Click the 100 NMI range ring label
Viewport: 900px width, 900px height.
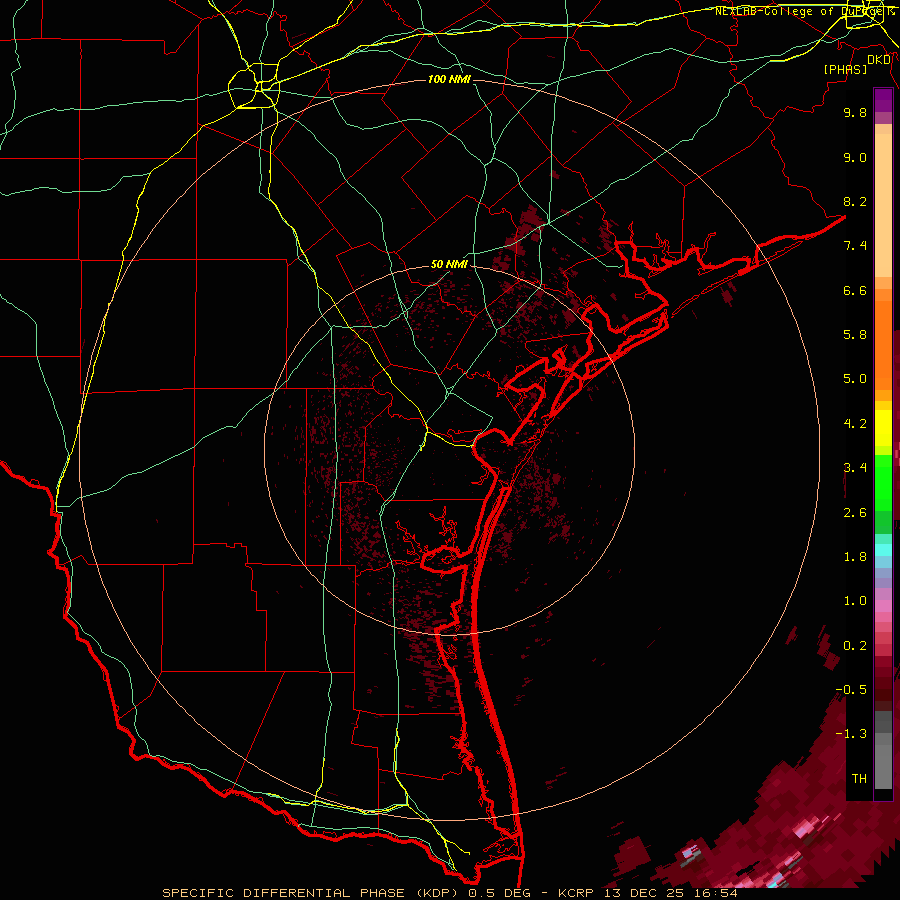click(x=449, y=79)
